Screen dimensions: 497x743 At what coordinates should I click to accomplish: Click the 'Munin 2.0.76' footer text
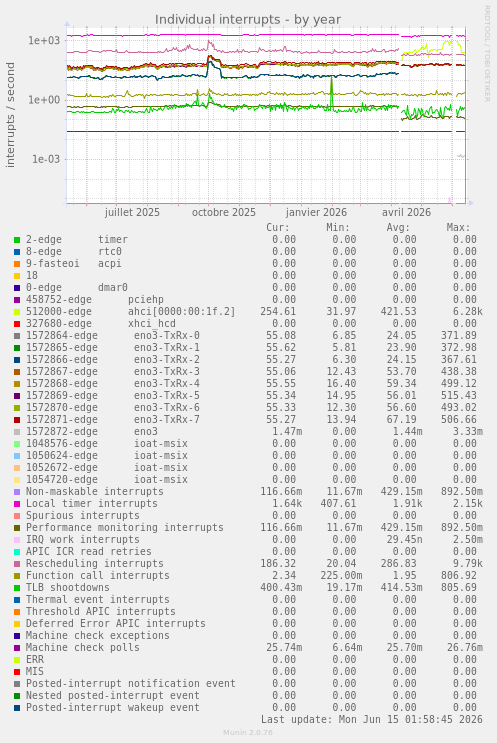point(248,733)
